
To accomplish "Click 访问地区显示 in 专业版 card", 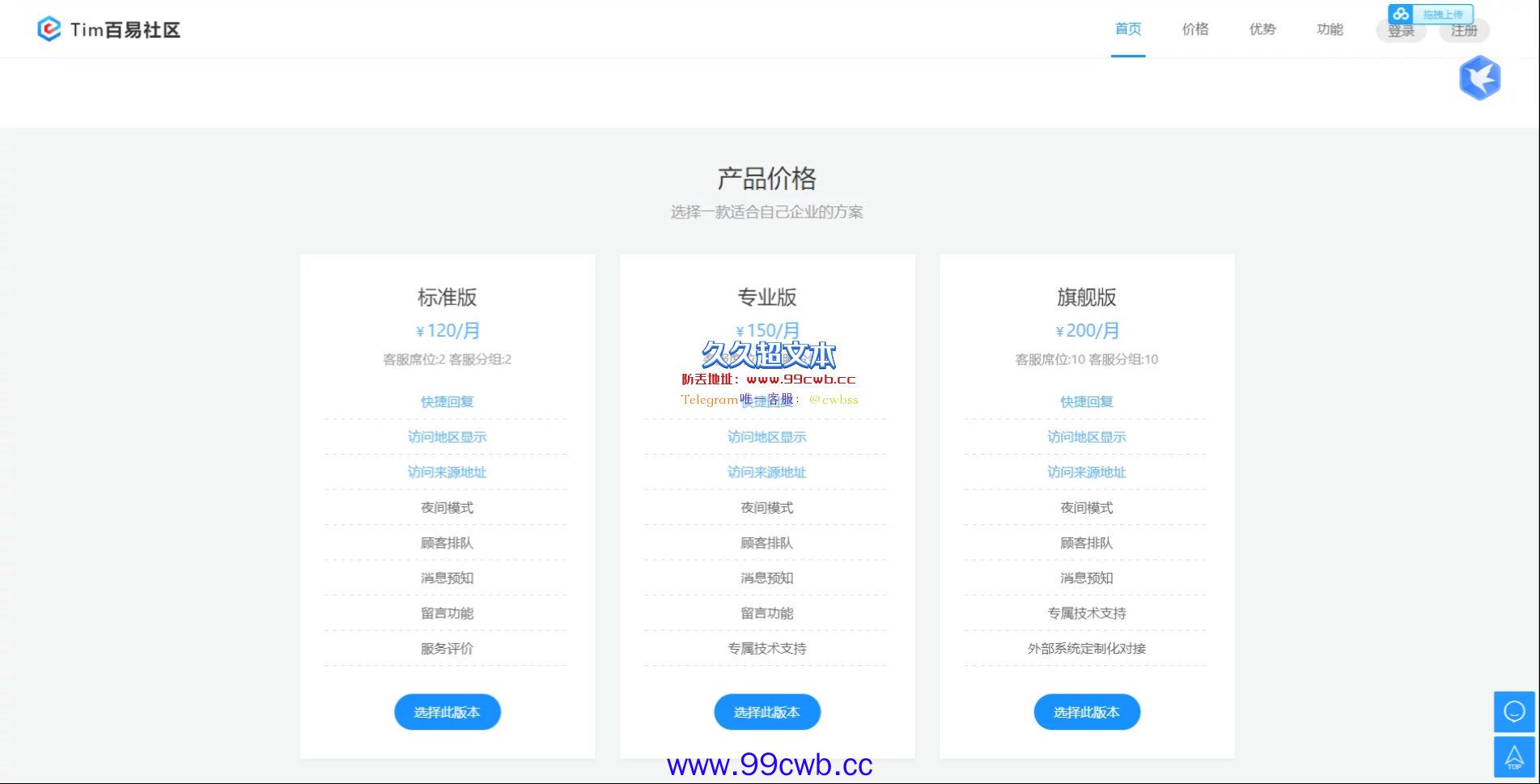I will click(x=767, y=437).
